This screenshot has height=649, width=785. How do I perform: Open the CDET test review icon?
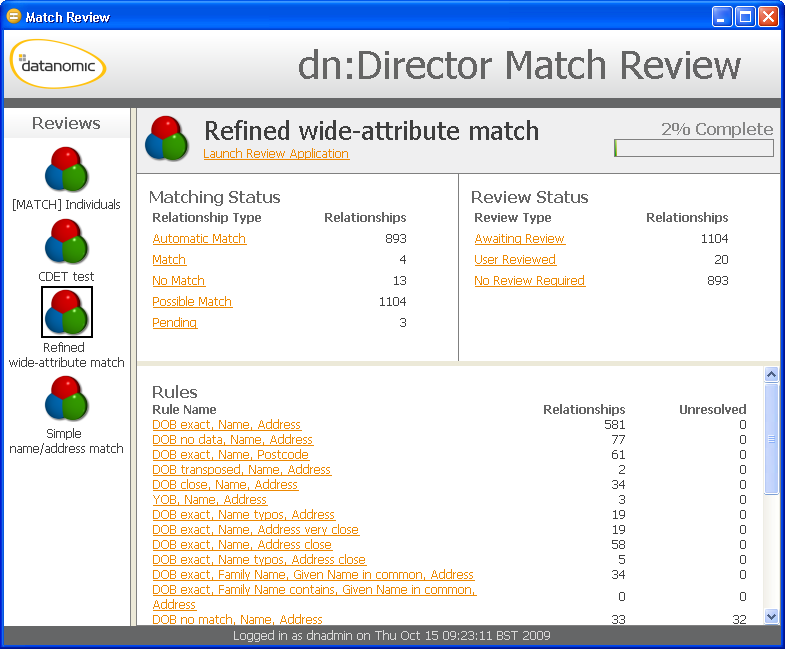(x=67, y=242)
